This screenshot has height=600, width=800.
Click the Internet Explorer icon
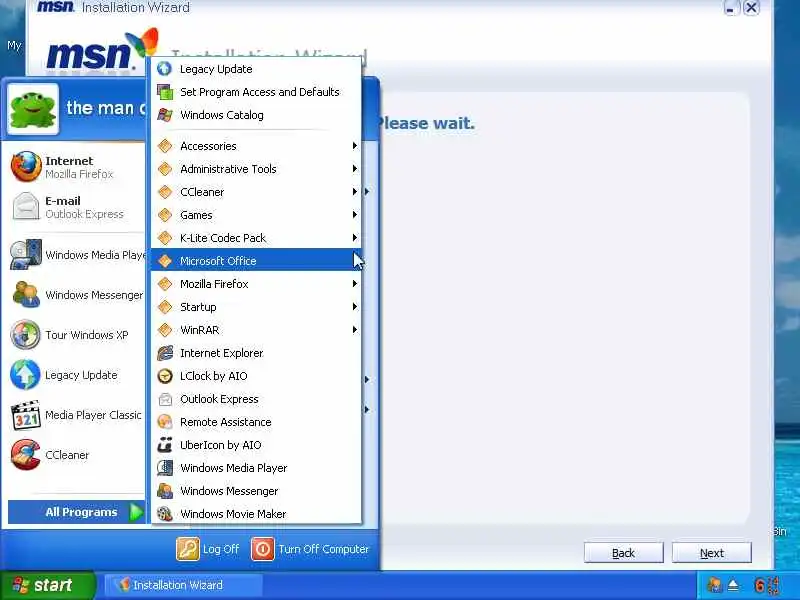pos(164,353)
